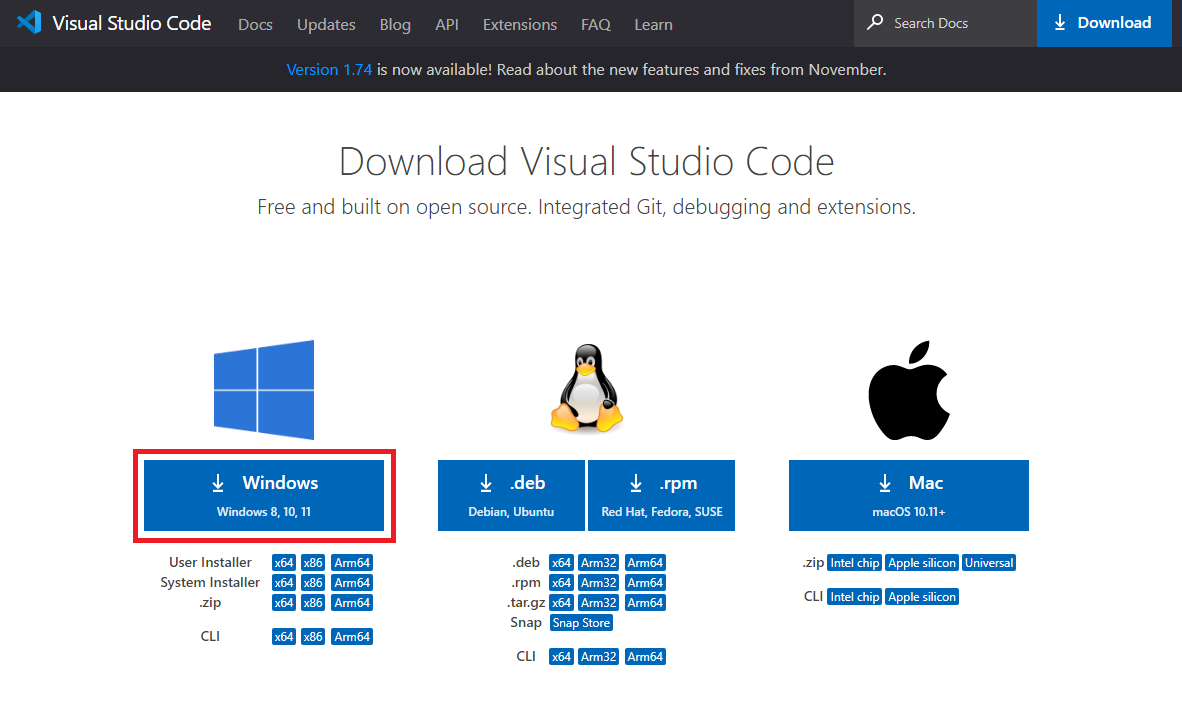Select Linux .tar.gz Arm32 download
Screen dimensions: 1182x706
(599, 603)
